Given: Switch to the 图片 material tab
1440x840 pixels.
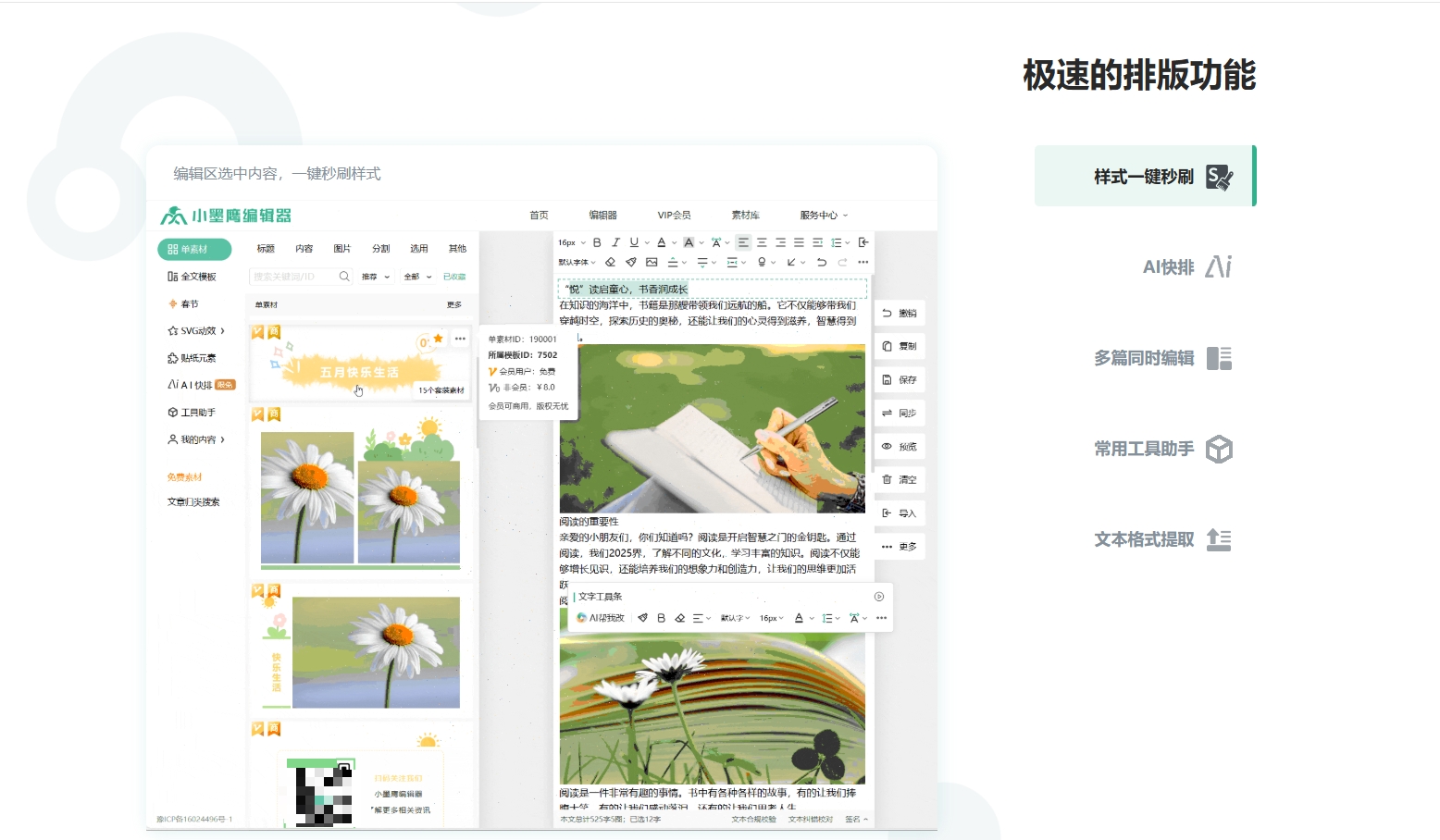Looking at the screenshot, I should tap(342, 248).
